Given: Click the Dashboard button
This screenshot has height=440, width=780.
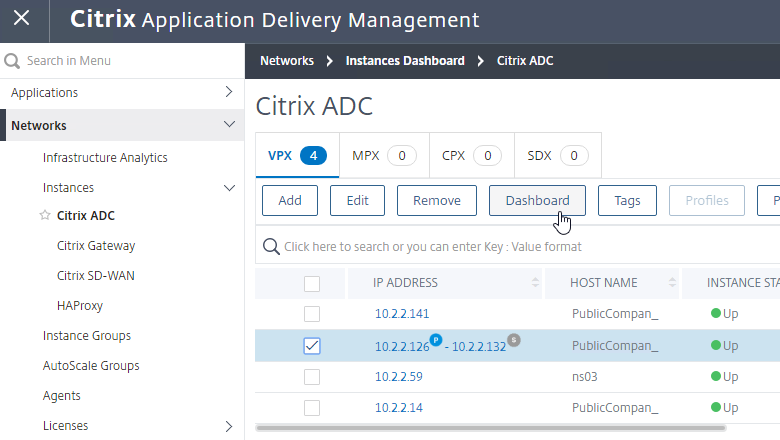Looking at the screenshot, I should (537, 200).
